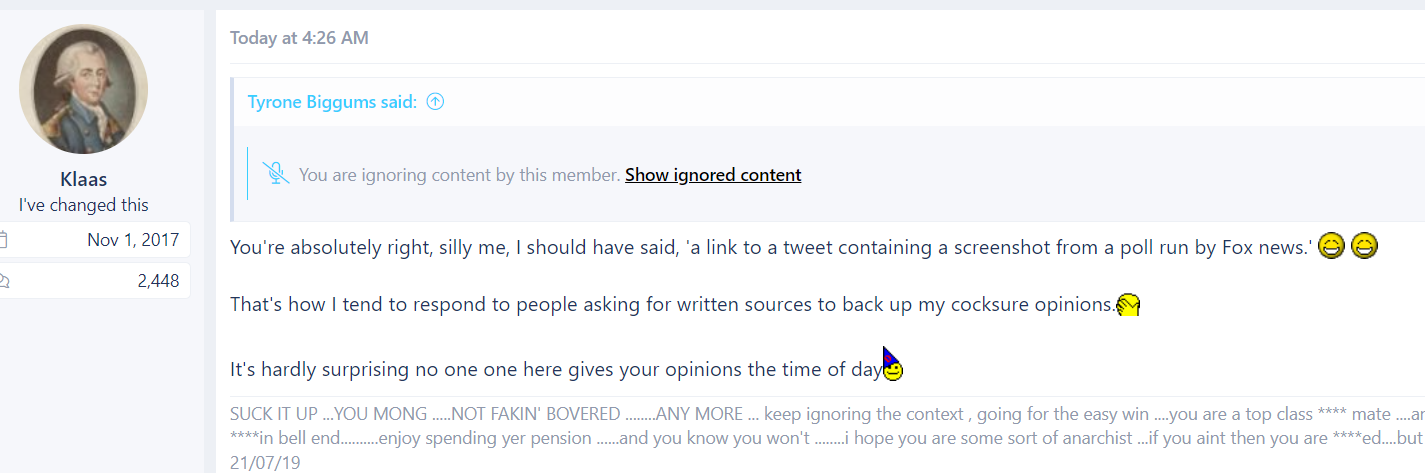
Task: Click the joined date calendar icon
Action: pyautogui.click(x=3, y=240)
